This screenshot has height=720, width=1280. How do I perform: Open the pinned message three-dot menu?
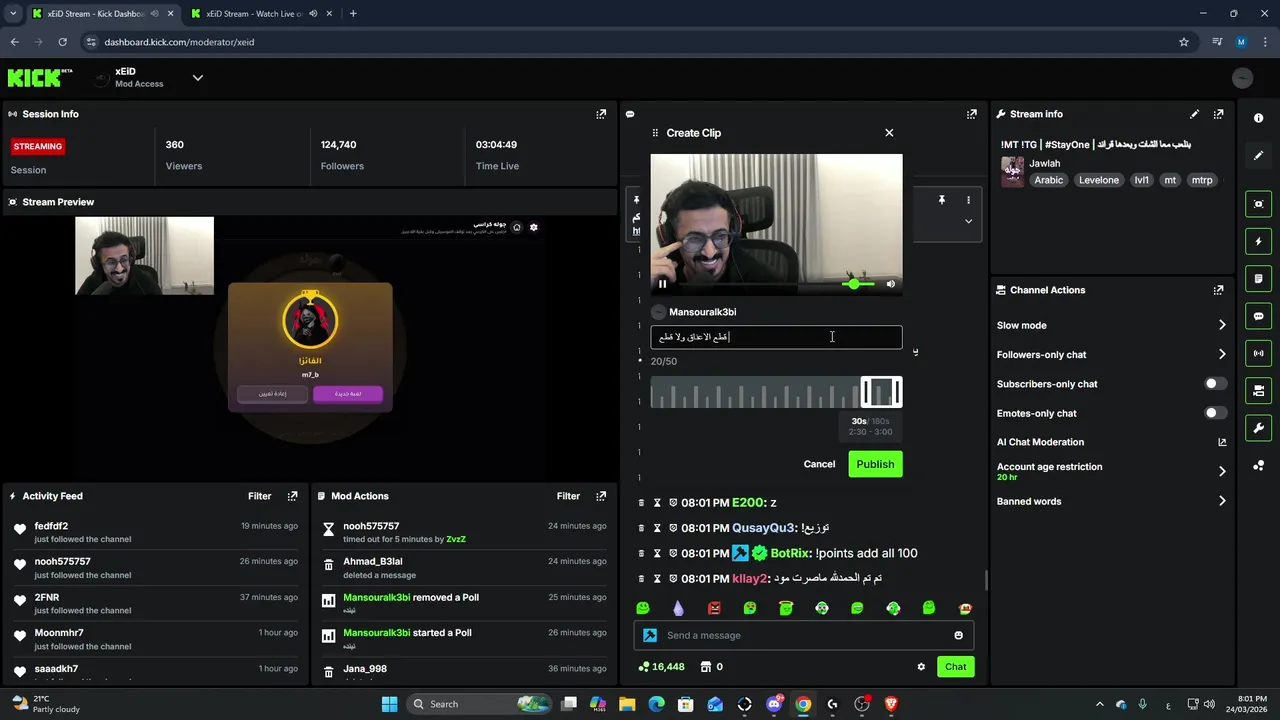pos(968,200)
